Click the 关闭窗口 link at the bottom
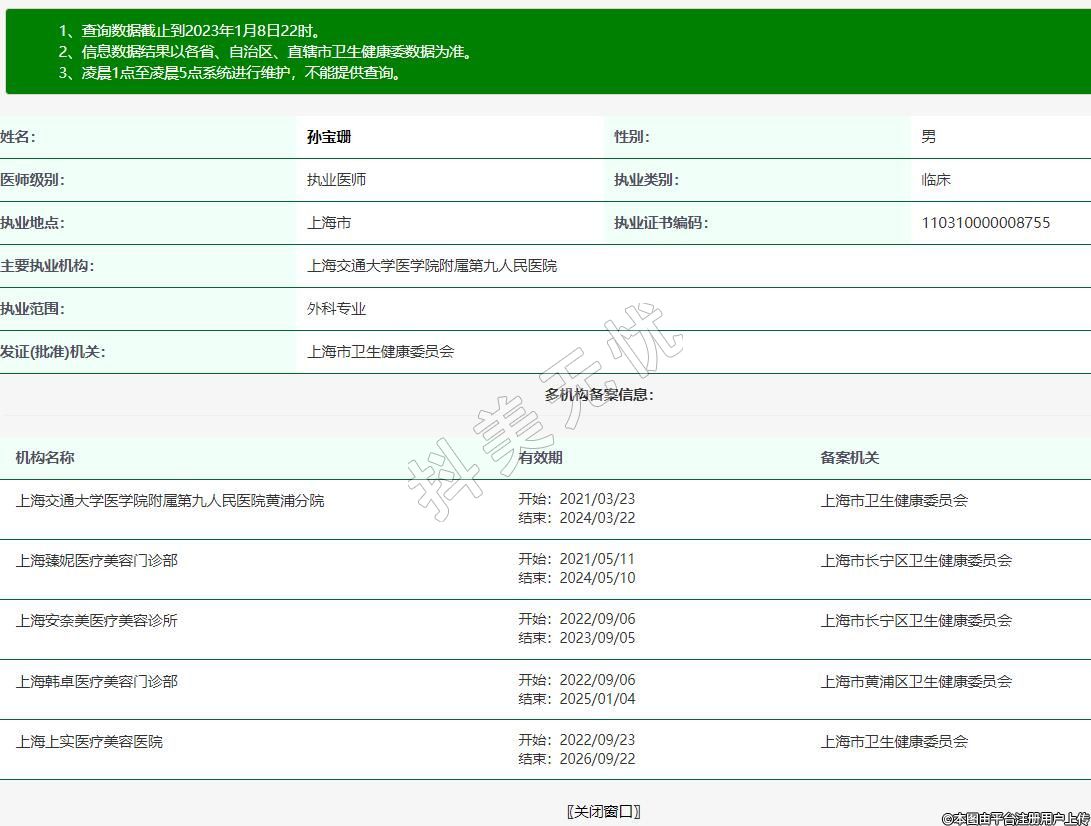Viewport: 1091px width, 826px height. [x=603, y=811]
